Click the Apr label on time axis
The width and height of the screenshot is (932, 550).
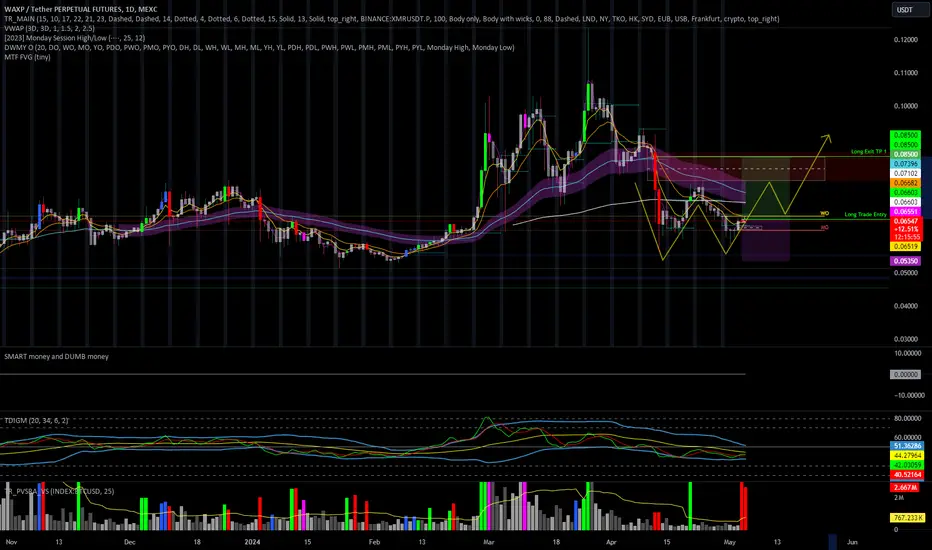click(611, 542)
